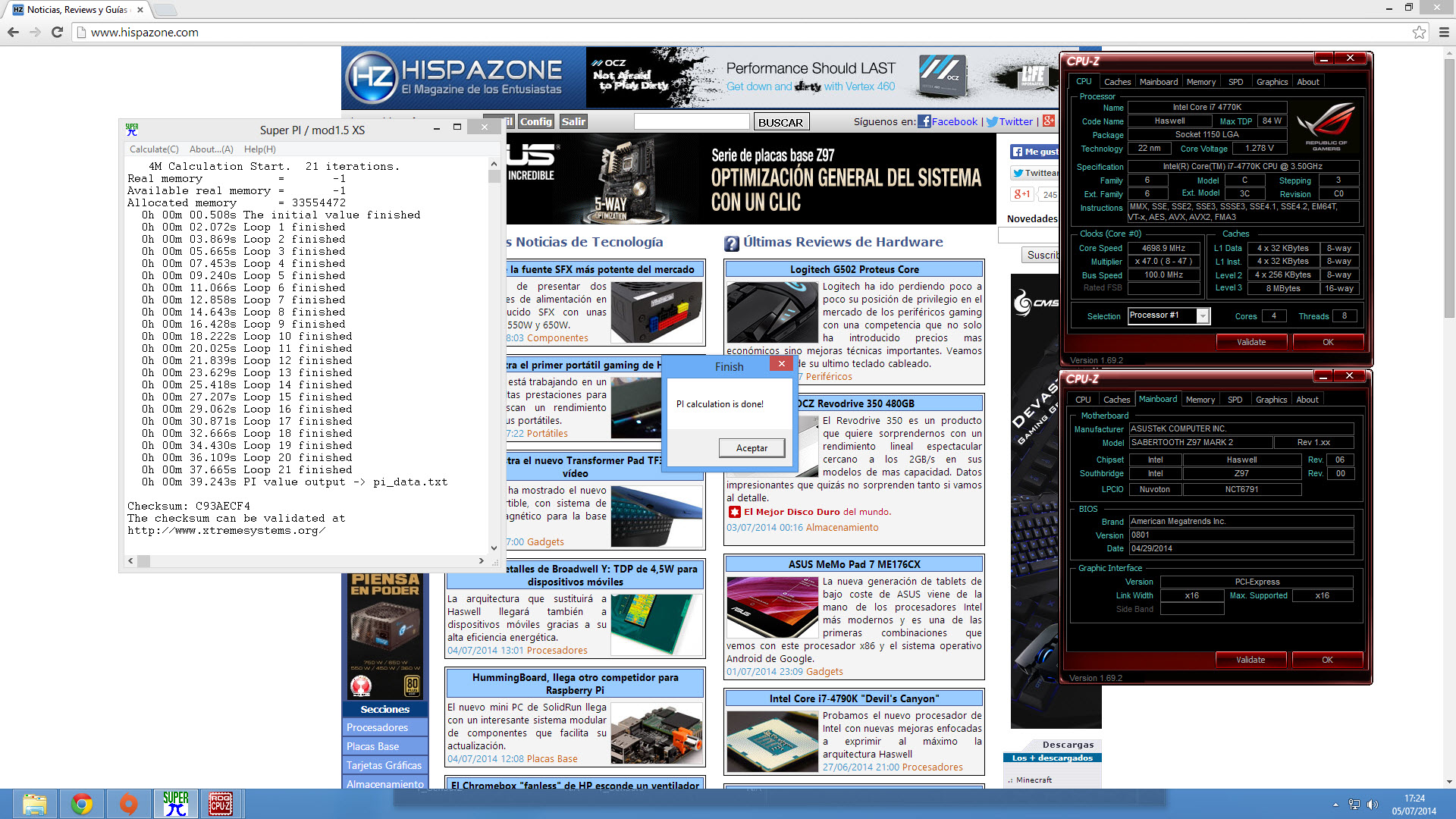Image resolution: width=1456 pixels, height=819 pixels.
Task: Click the site search input field
Action: [691, 122]
